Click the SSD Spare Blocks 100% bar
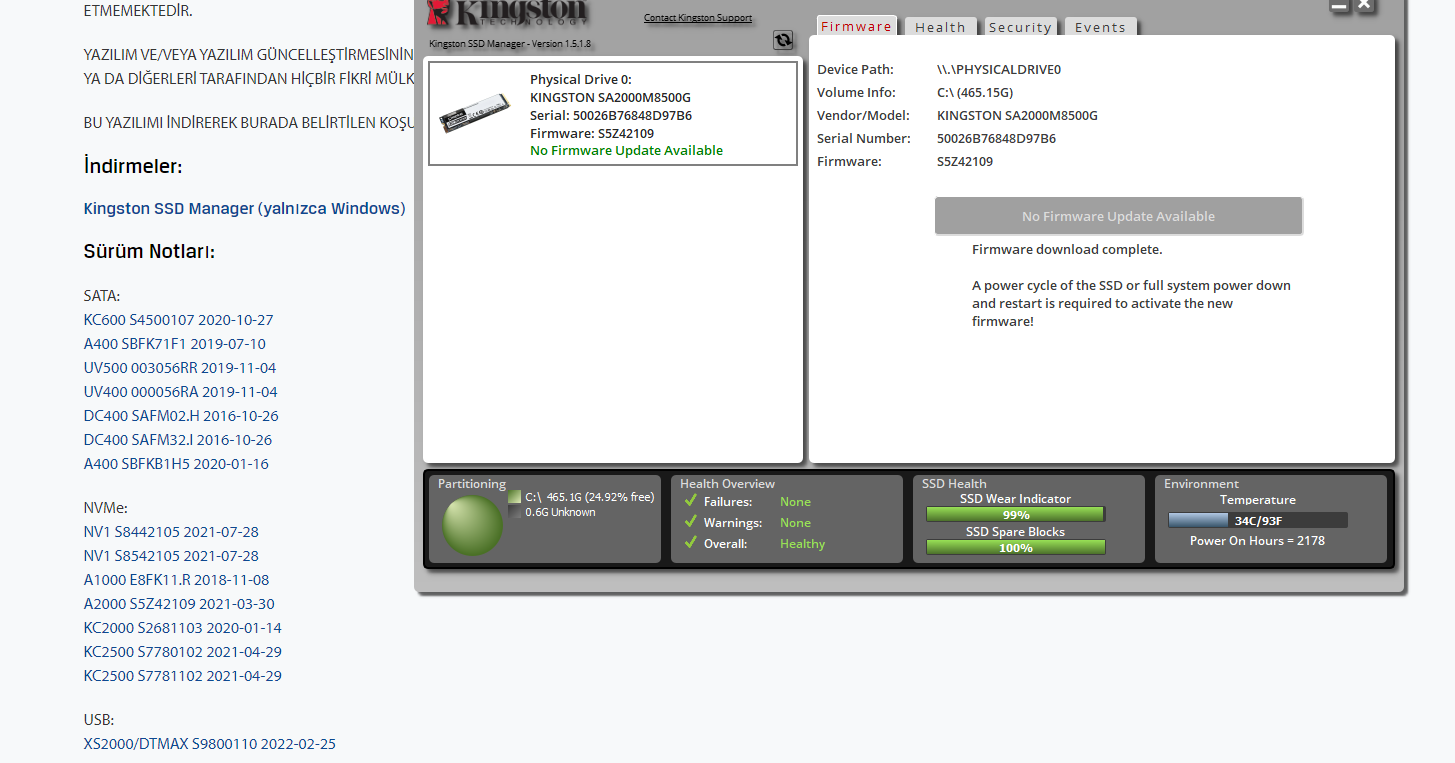 tap(1015, 547)
